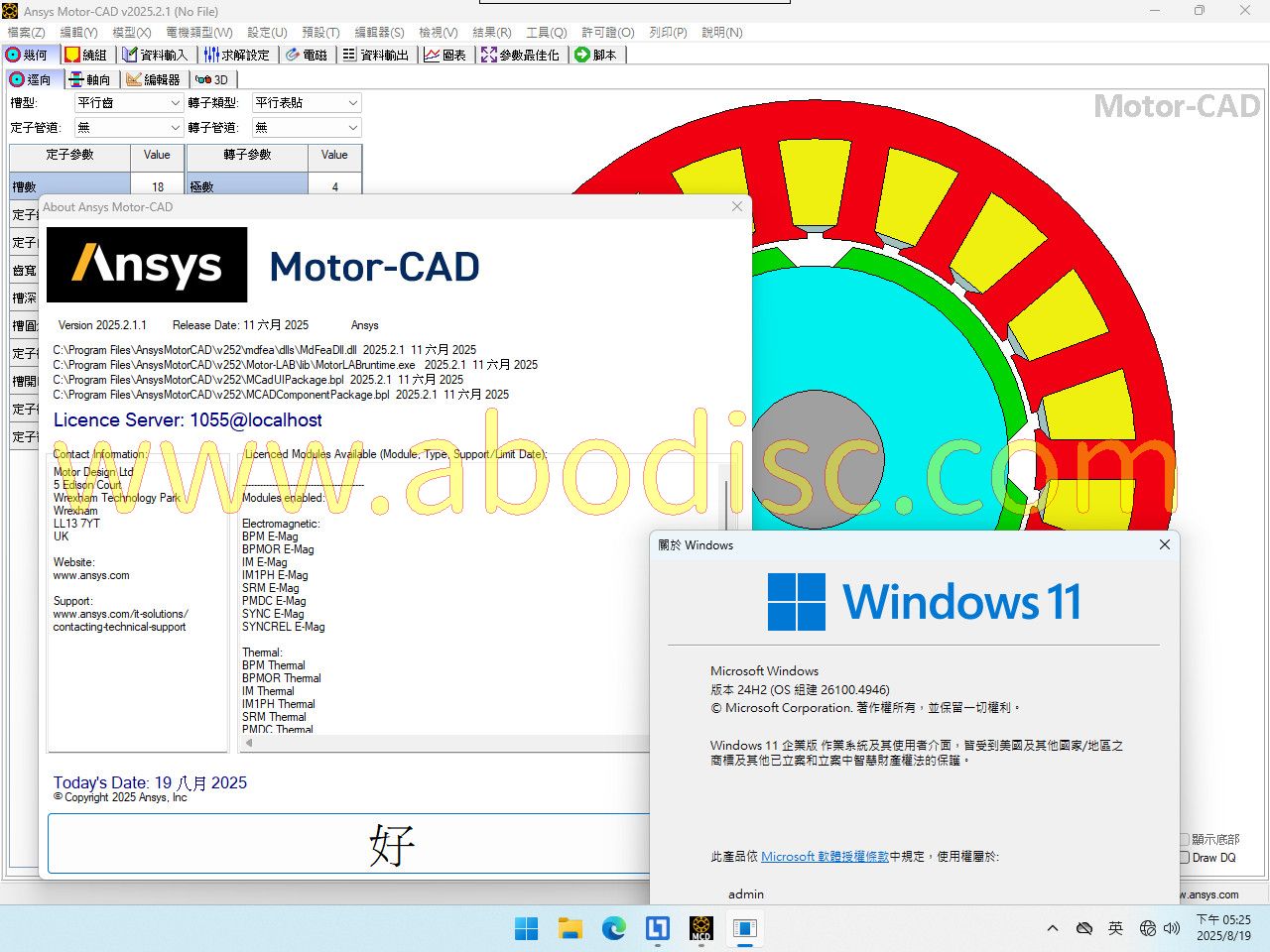The image size is (1270, 952).
Task: Click scroll left arrow in licensed modules list
Action: pyautogui.click(x=249, y=742)
